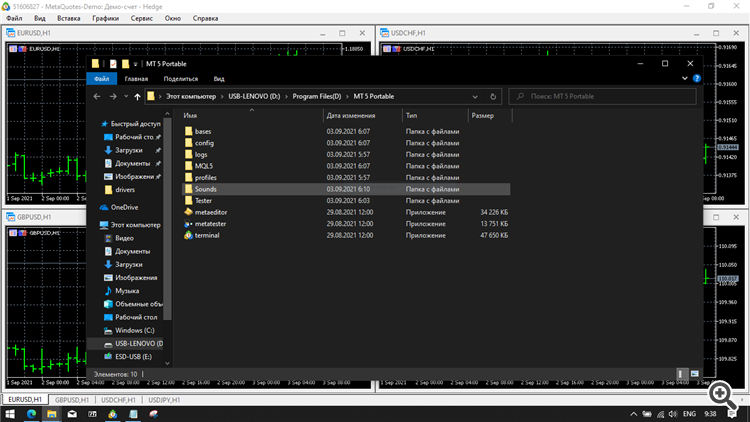Open recent locations dropdown arrow
The image size is (750, 422).
[x=126, y=96]
